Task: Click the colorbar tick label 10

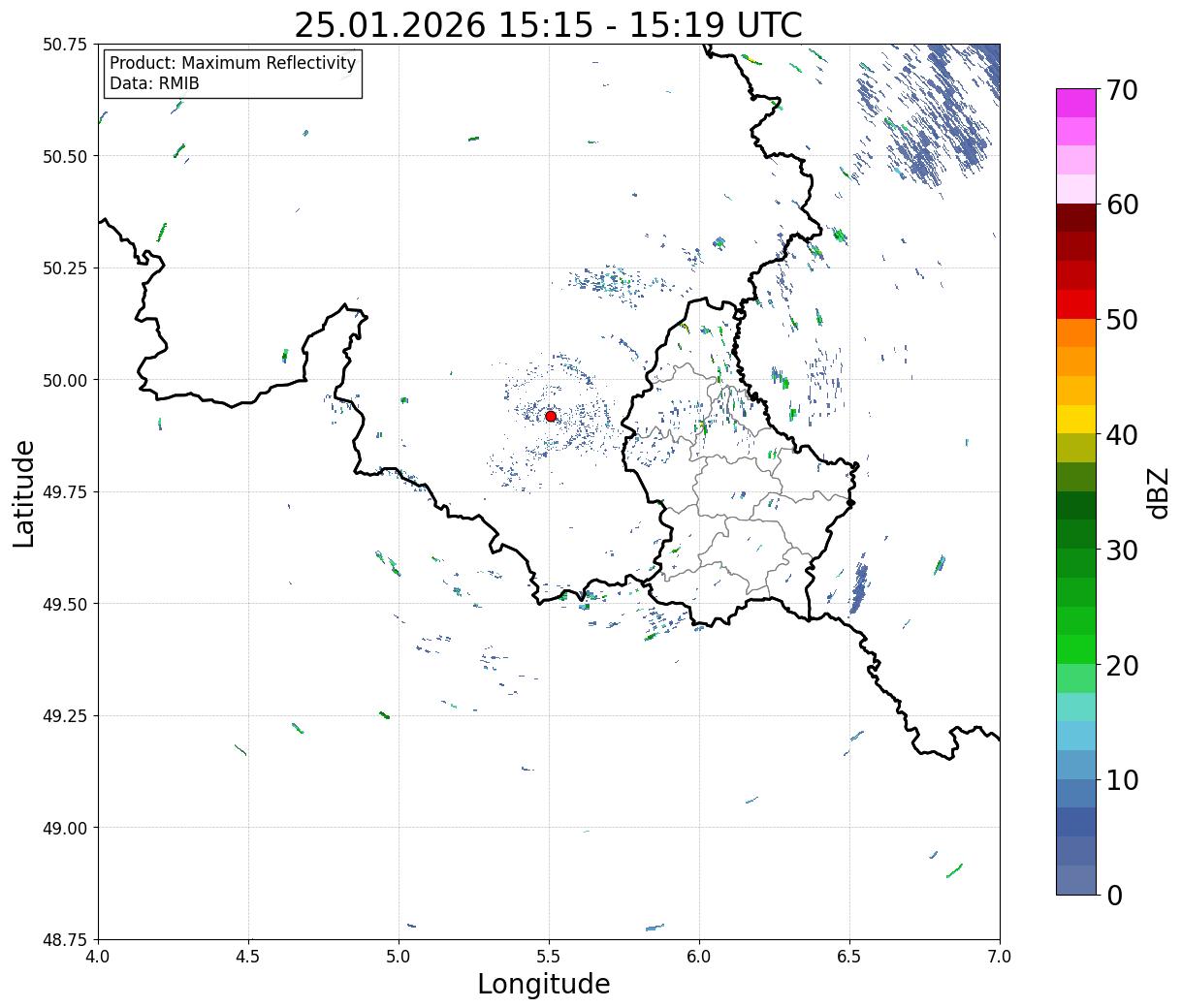Action: coord(1122,780)
